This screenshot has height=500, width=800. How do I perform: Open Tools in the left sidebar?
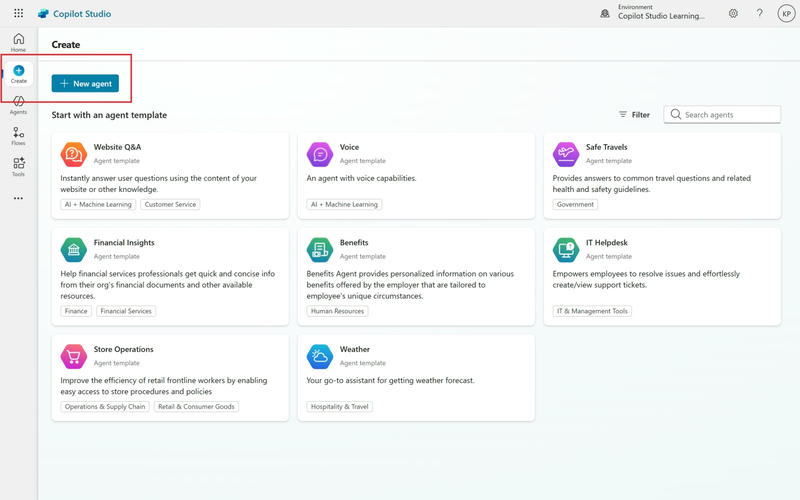point(18,167)
